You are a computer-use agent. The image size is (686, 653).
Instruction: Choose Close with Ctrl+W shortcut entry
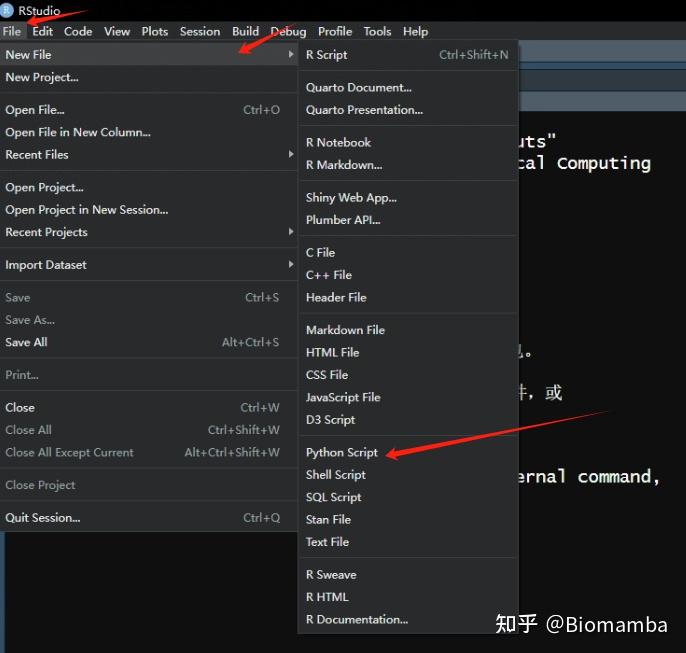[149, 408]
